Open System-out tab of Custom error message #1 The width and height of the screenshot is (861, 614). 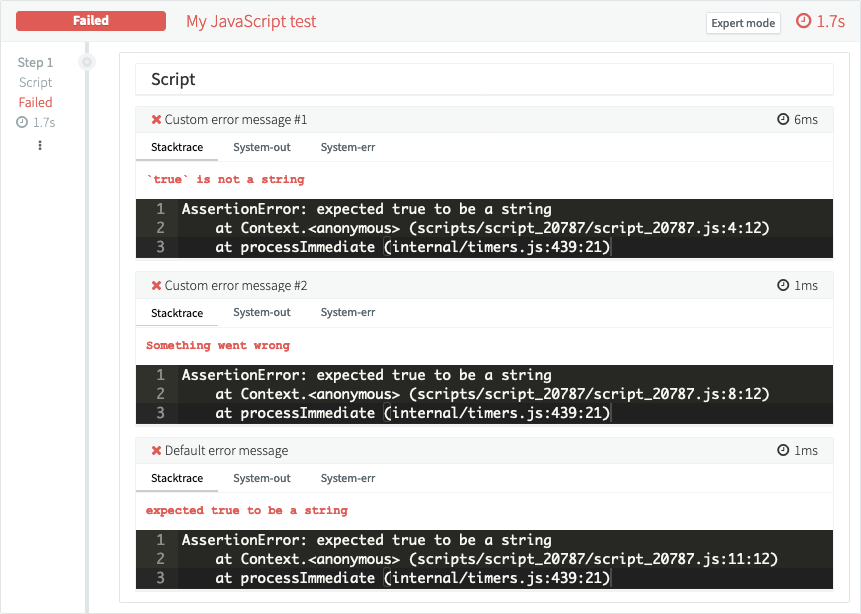262,147
